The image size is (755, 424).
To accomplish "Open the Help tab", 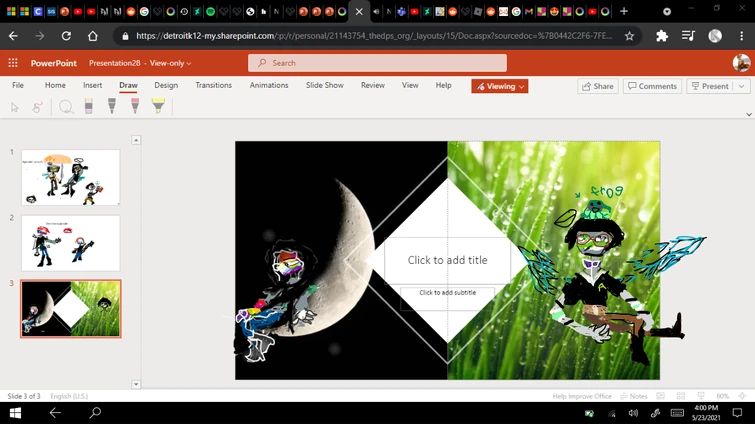I will [x=443, y=85].
